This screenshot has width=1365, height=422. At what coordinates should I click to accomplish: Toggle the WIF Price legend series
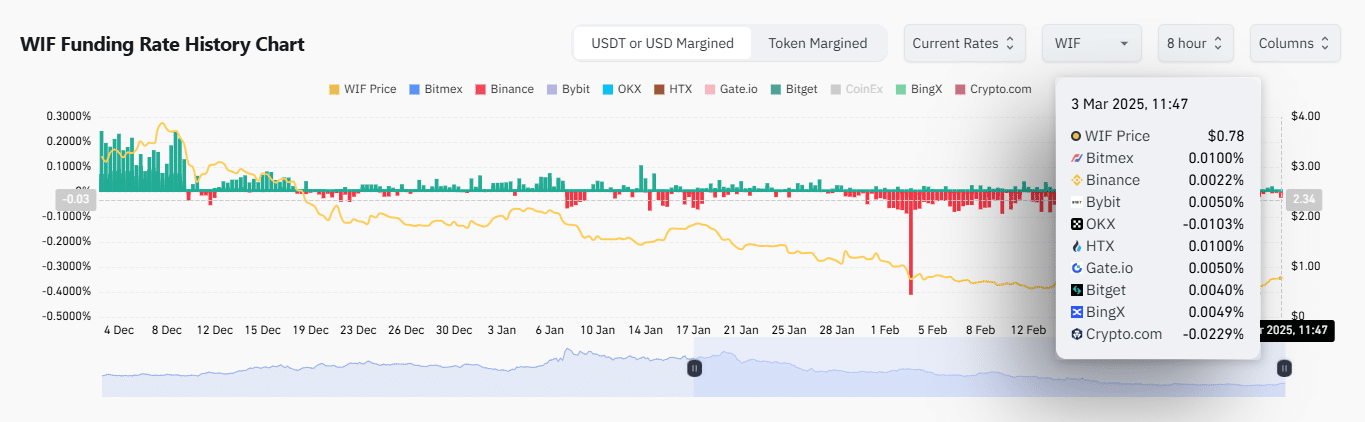pyautogui.click(x=362, y=89)
